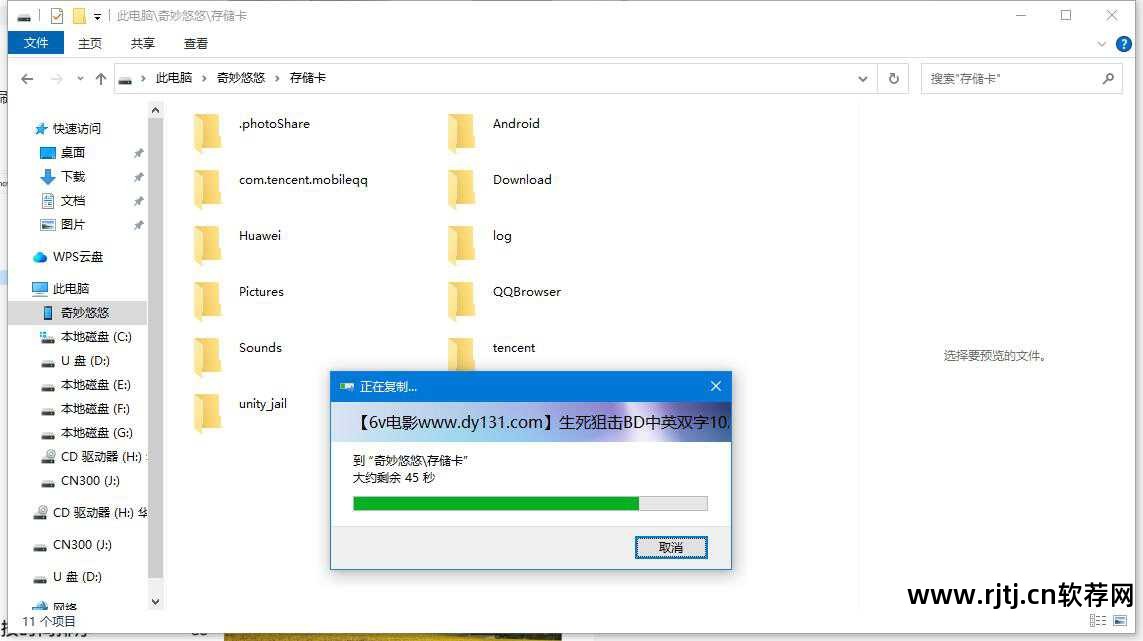Screen dimensions: 1143x641
Task: Open 本地磁盘 (G:) drive
Action: [x=86, y=432]
